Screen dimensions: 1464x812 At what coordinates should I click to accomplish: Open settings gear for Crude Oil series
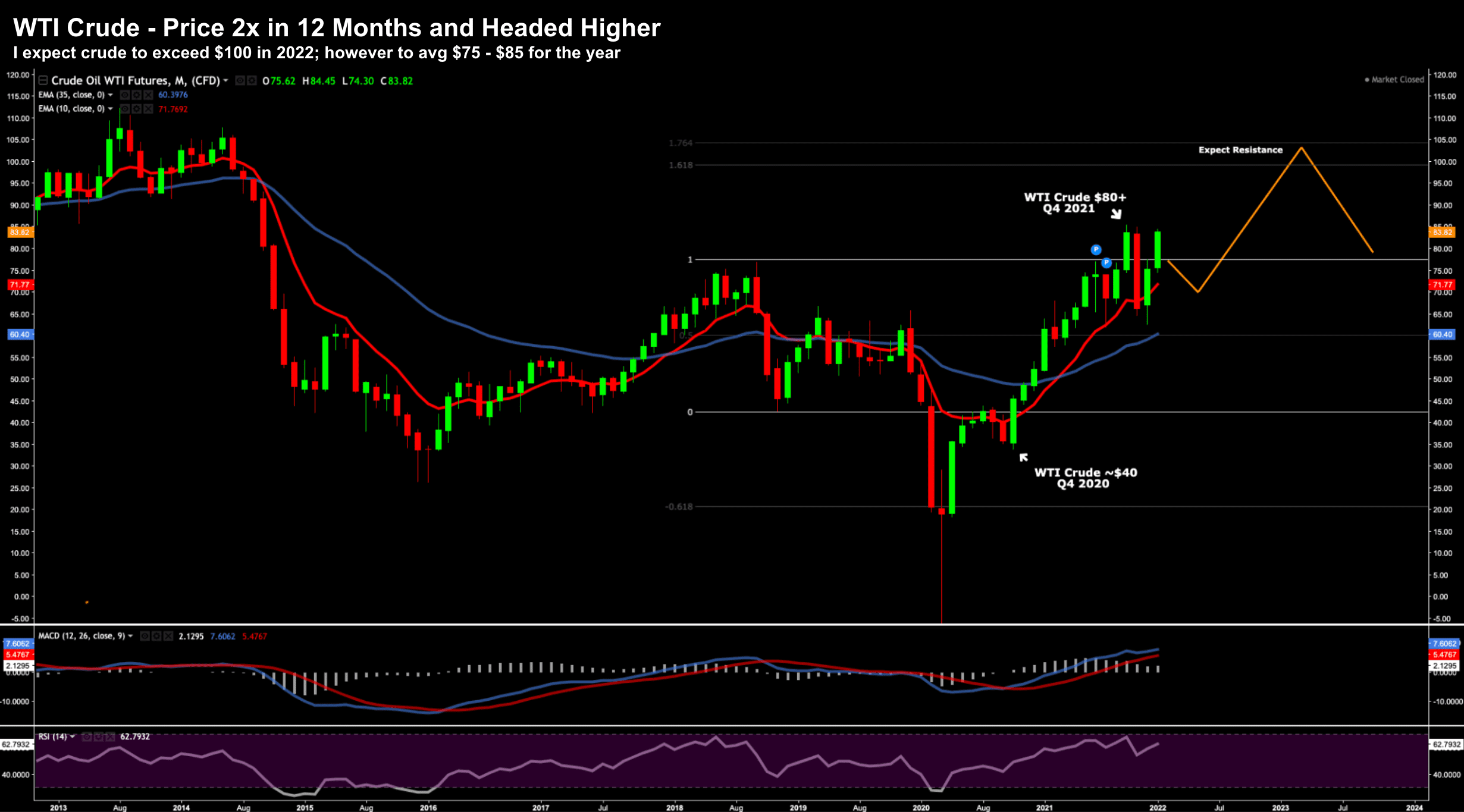[252, 80]
